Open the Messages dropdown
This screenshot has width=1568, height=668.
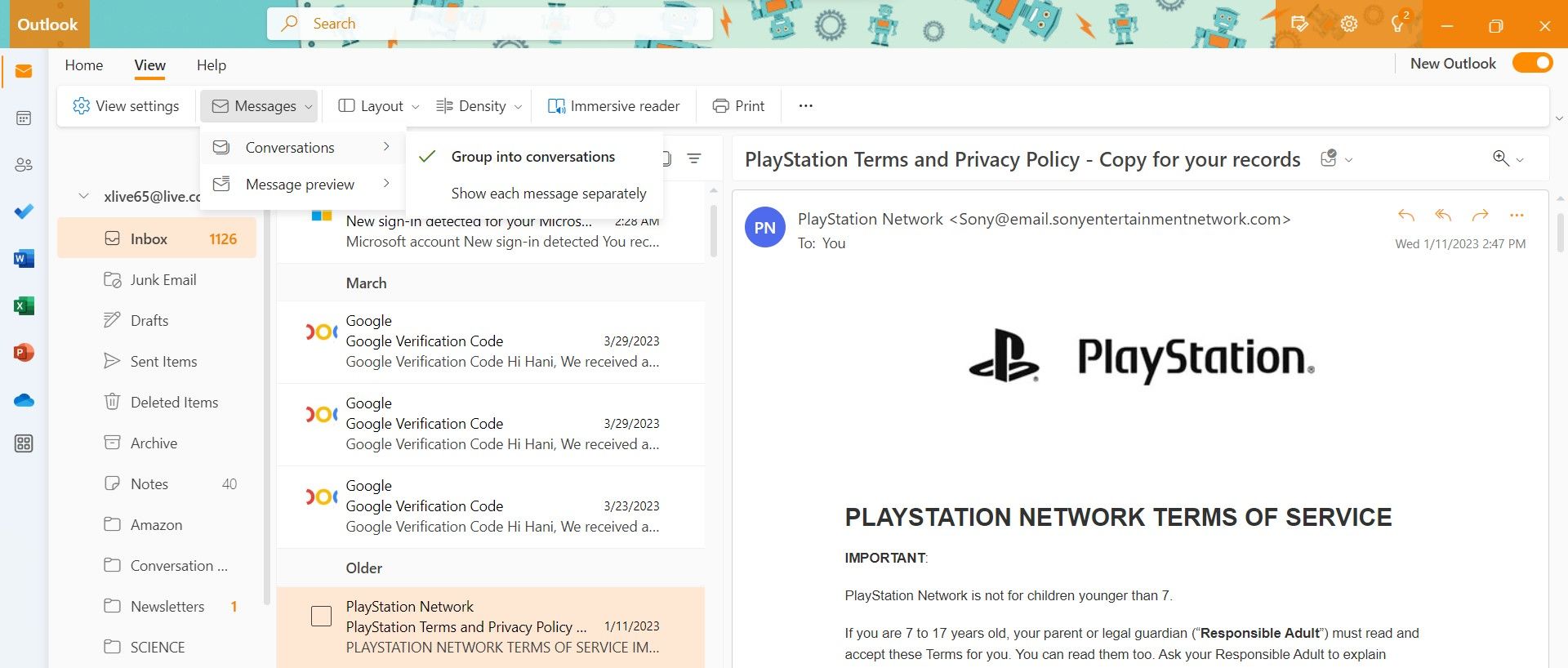click(x=259, y=106)
